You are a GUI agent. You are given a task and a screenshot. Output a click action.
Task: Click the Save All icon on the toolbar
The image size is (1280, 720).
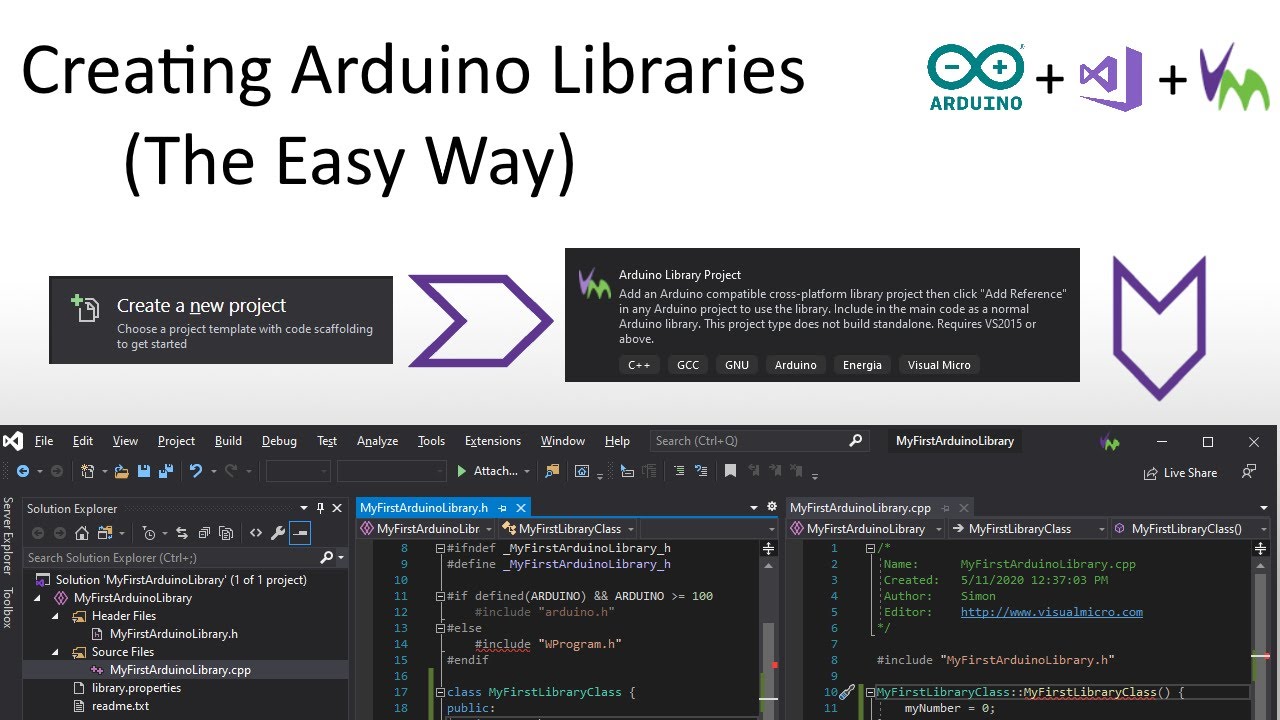[x=165, y=471]
